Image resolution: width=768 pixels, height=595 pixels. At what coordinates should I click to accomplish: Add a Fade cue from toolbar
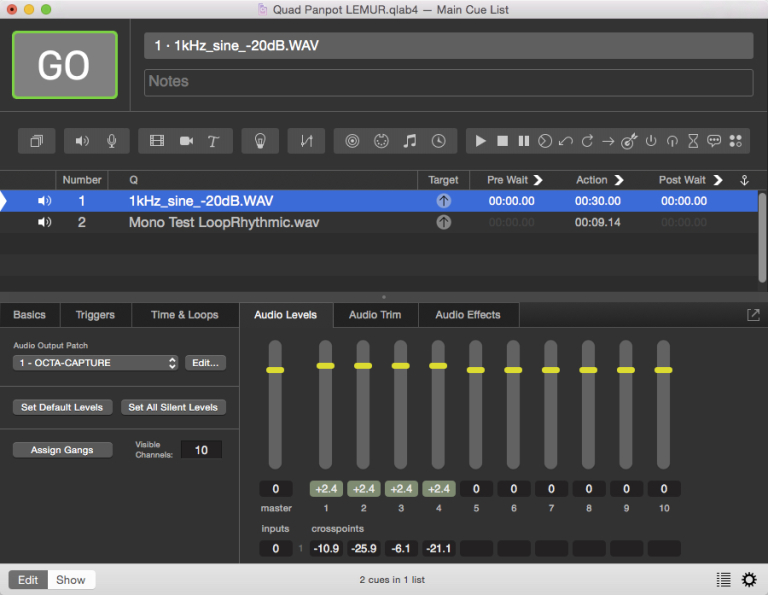[306, 141]
